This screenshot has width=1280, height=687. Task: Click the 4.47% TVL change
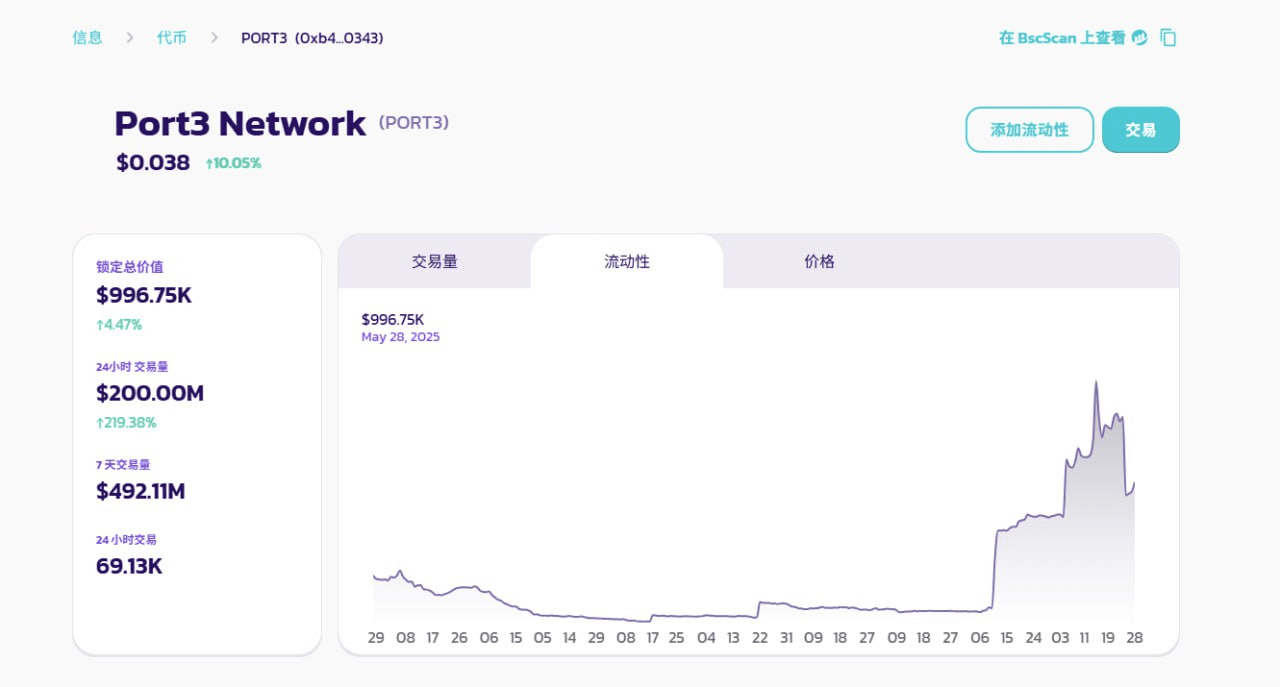coord(119,324)
